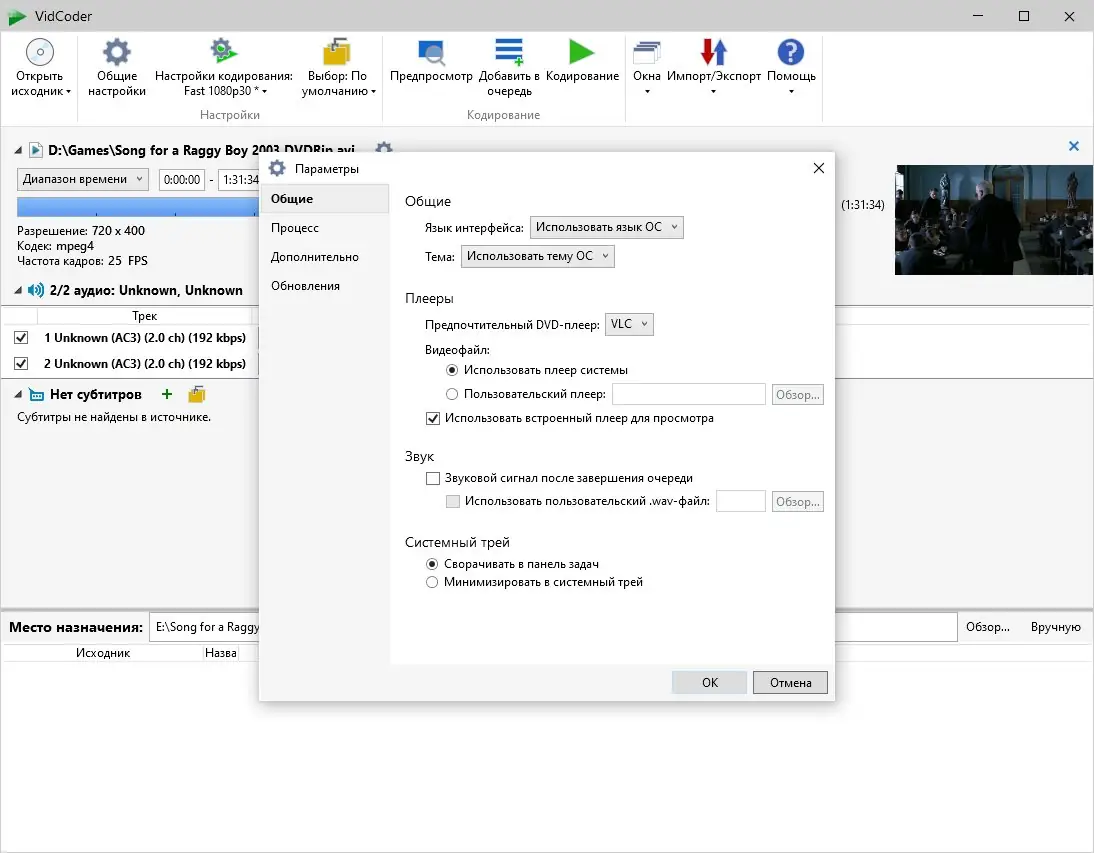1094x853 pixels.
Task: Uncheck use built-in player for preview
Action: point(433,418)
